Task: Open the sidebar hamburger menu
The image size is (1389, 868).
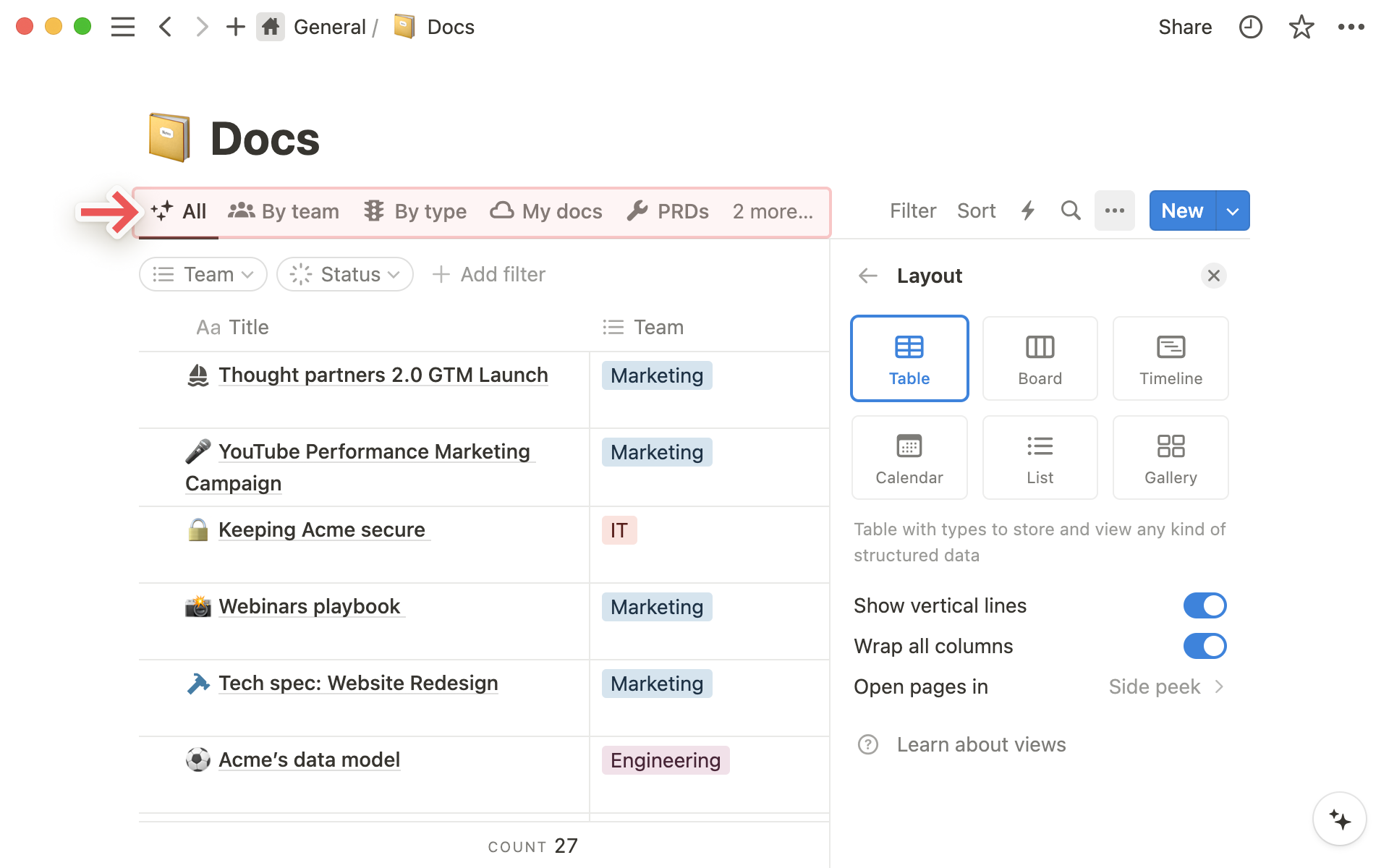Action: pyautogui.click(x=123, y=27)
